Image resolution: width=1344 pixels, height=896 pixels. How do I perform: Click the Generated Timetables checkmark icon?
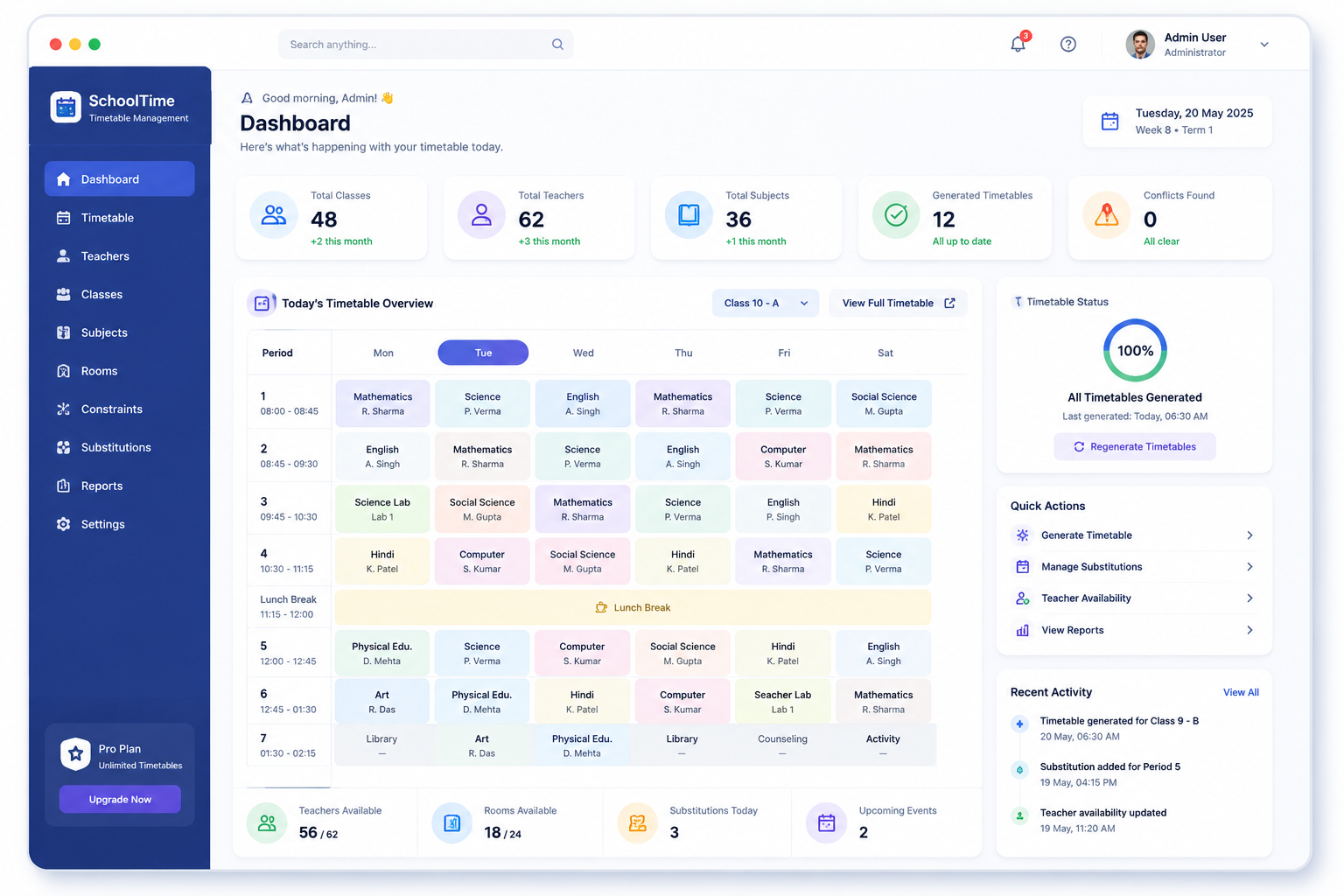point(896,215)
